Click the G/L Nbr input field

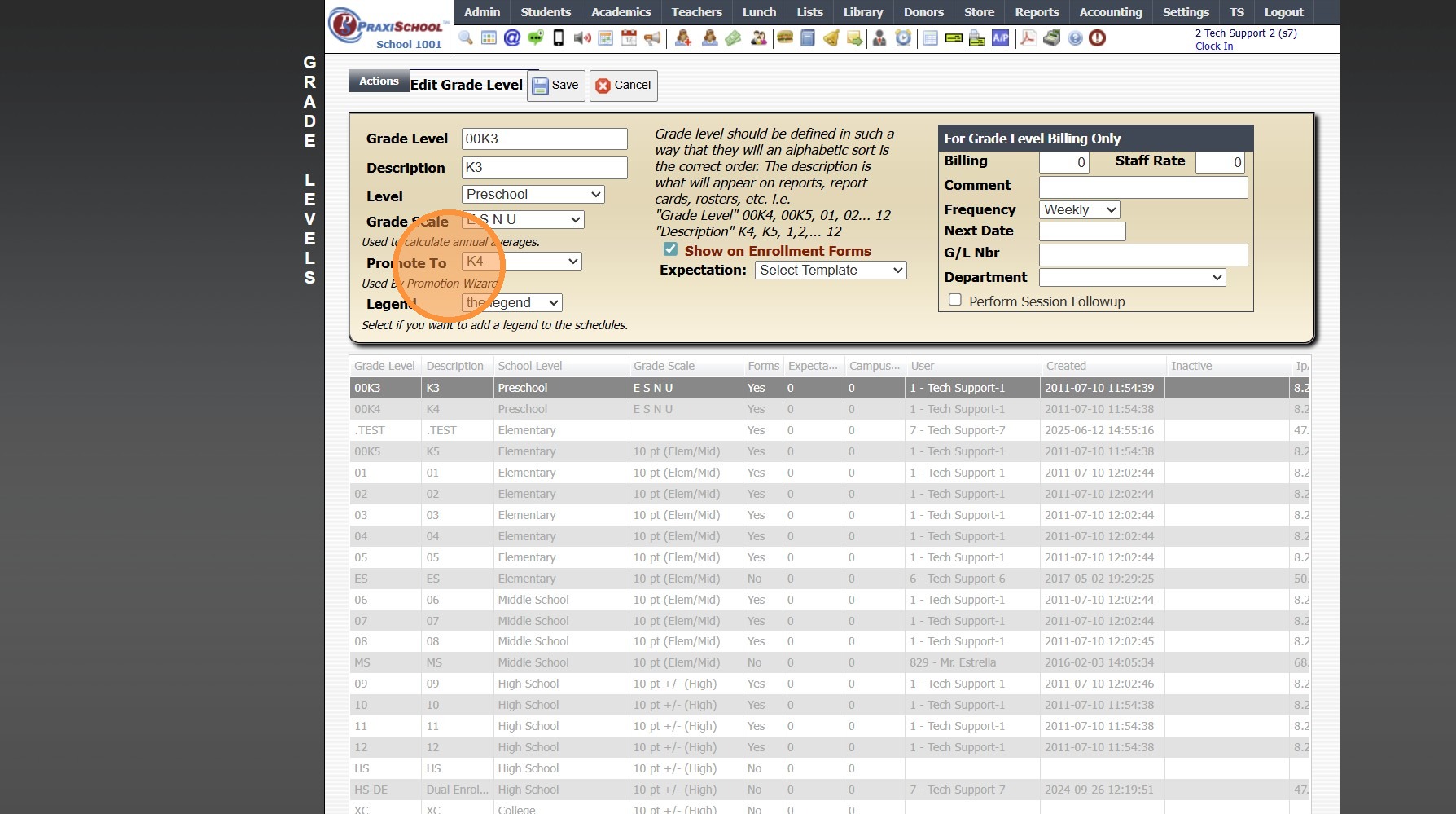pyautogui.click(x=1143, y=254)
